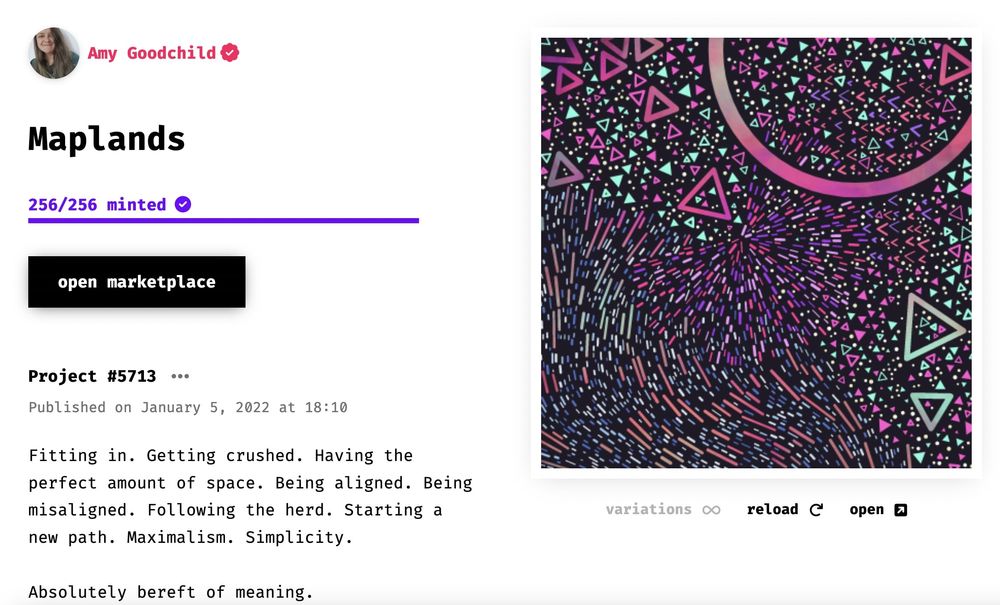Open the Amy Goodchild author link

(x=151, y=53)
